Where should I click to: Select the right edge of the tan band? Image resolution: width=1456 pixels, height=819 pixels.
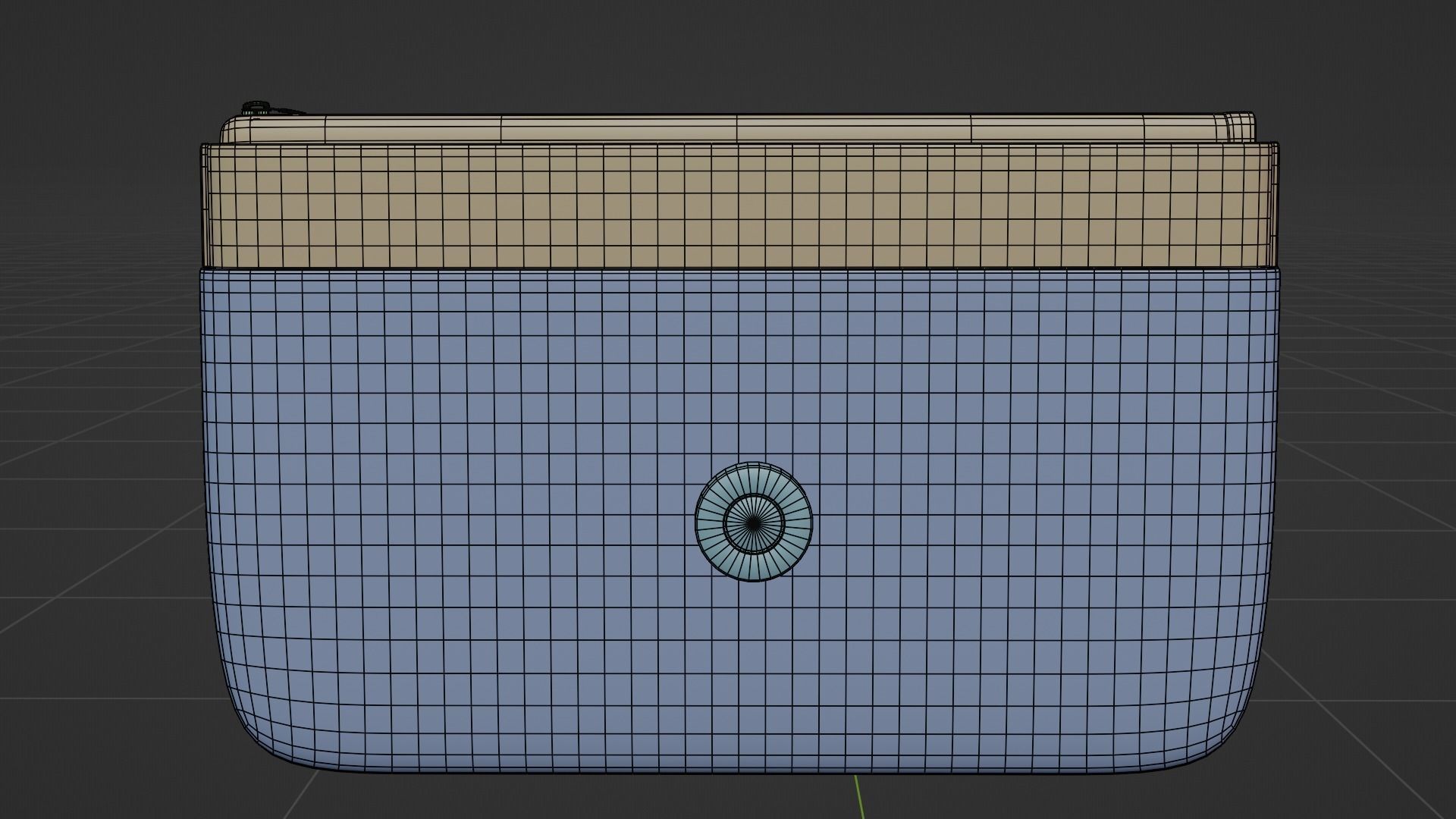pos(1276,205)
